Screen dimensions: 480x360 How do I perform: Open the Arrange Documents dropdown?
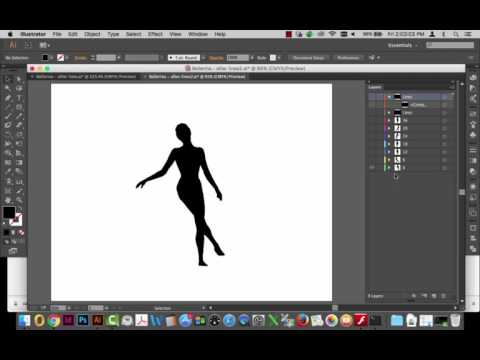click(x=45, y=45)
